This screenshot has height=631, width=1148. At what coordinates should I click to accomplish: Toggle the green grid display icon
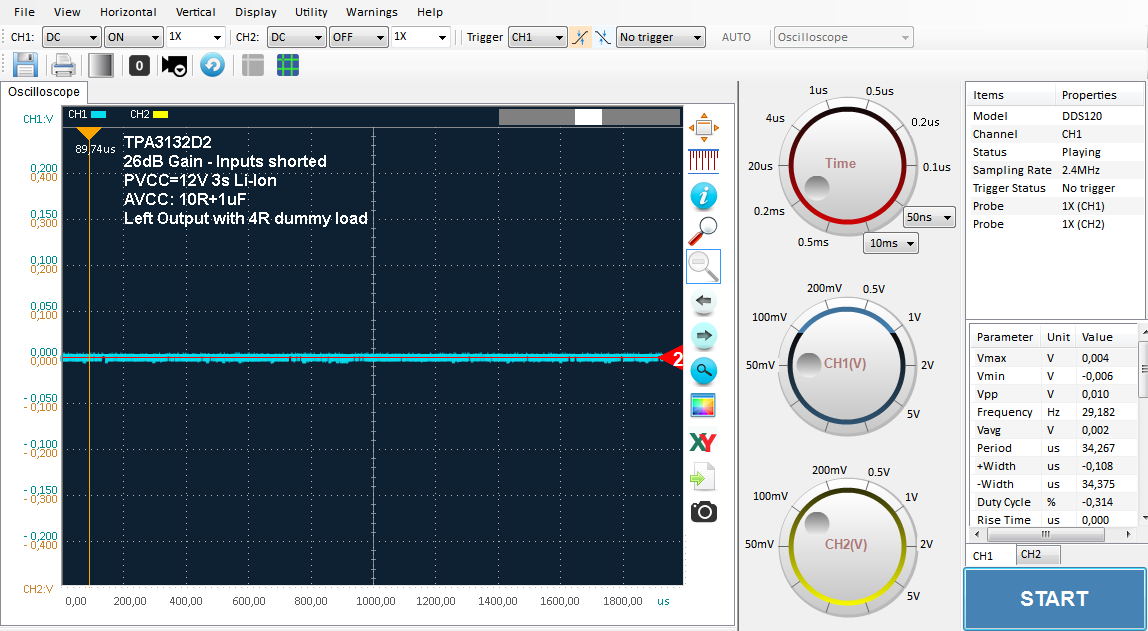[288, 66]
